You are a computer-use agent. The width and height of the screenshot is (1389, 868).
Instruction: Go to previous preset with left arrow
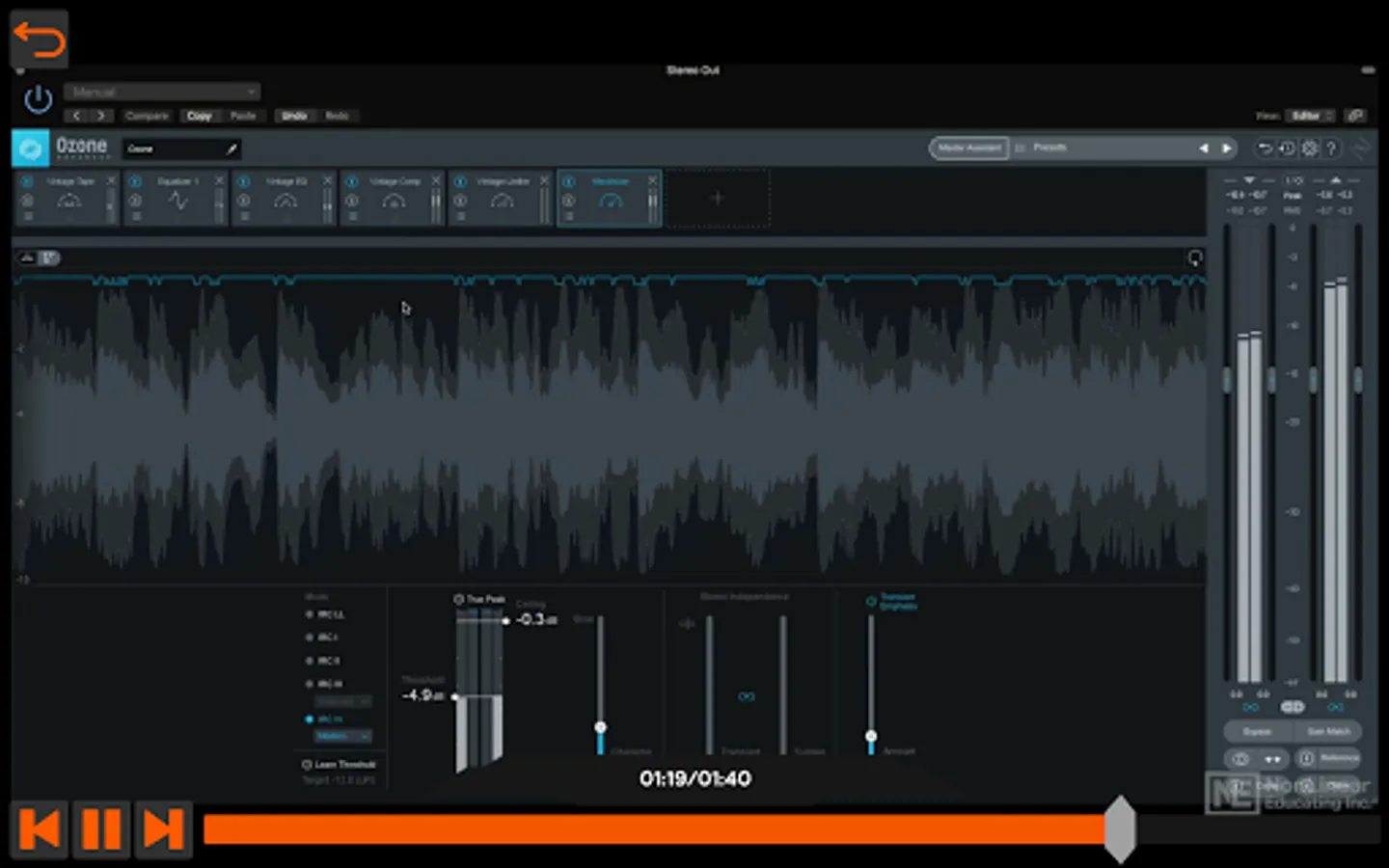pos(77,116)
